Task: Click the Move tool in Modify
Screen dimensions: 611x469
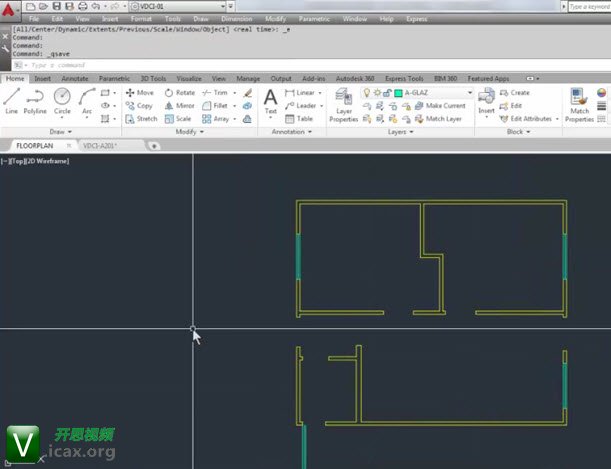Action: tap(140, 93)
